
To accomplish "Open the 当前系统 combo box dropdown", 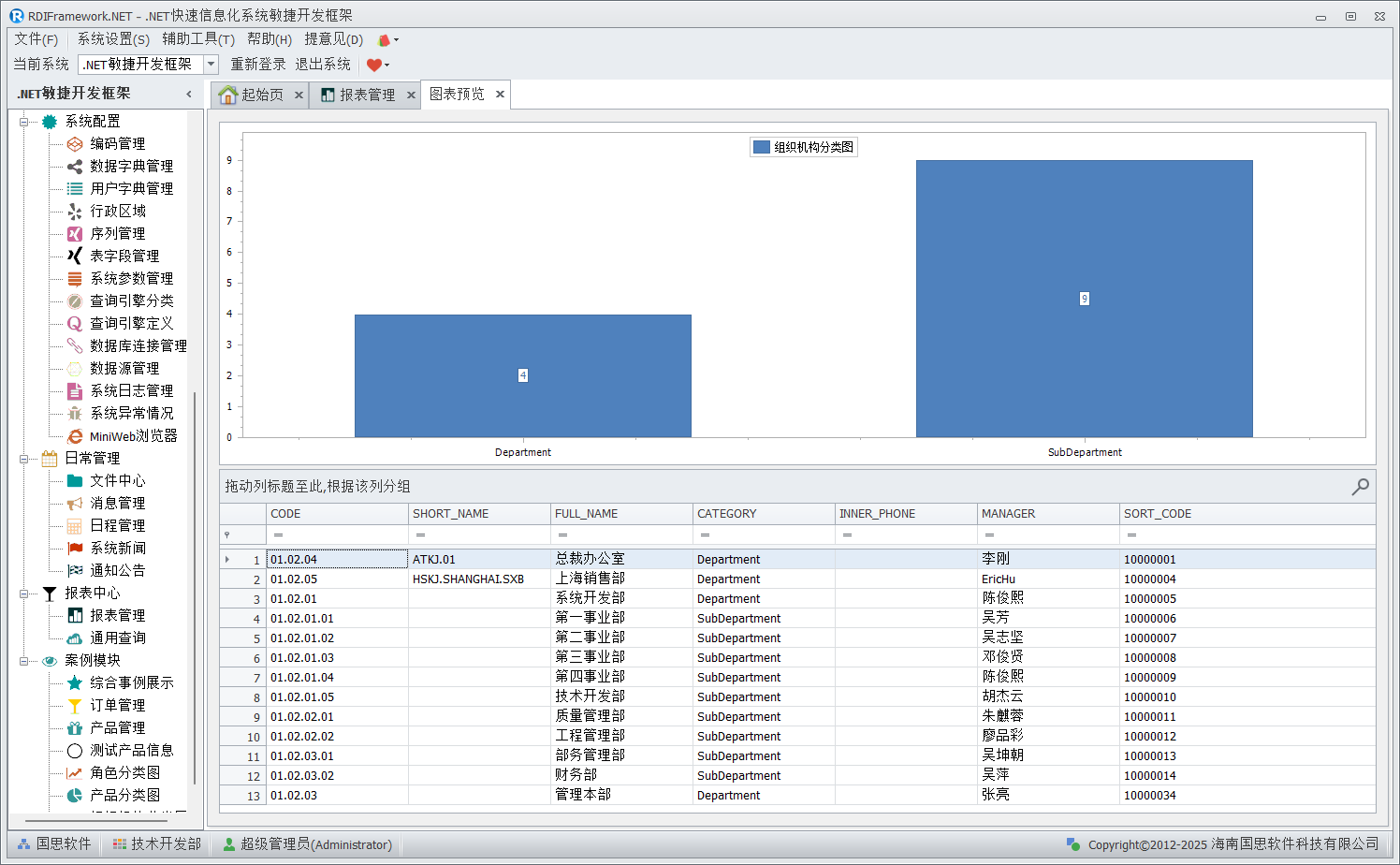I will [x=211, y=65].
